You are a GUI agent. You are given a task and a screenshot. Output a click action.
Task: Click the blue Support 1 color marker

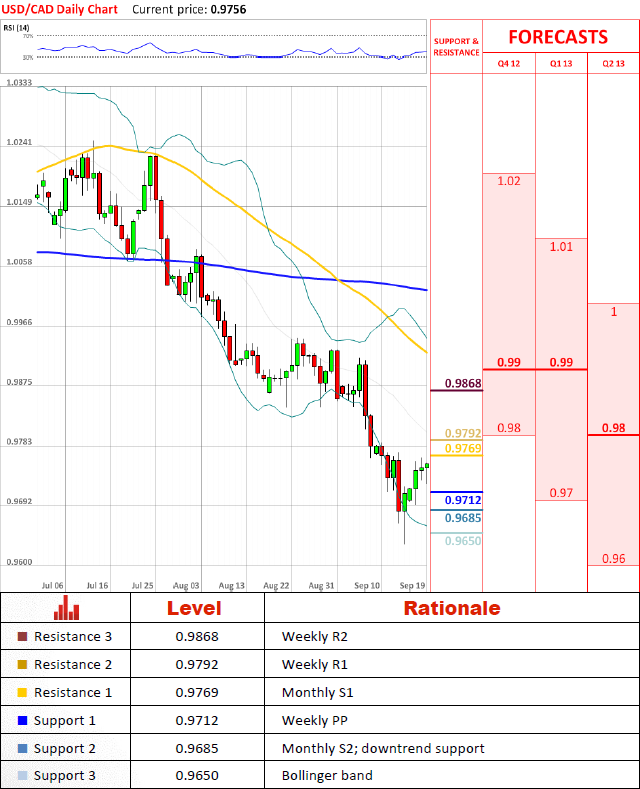pyautogui.click(x=23, y=721)
